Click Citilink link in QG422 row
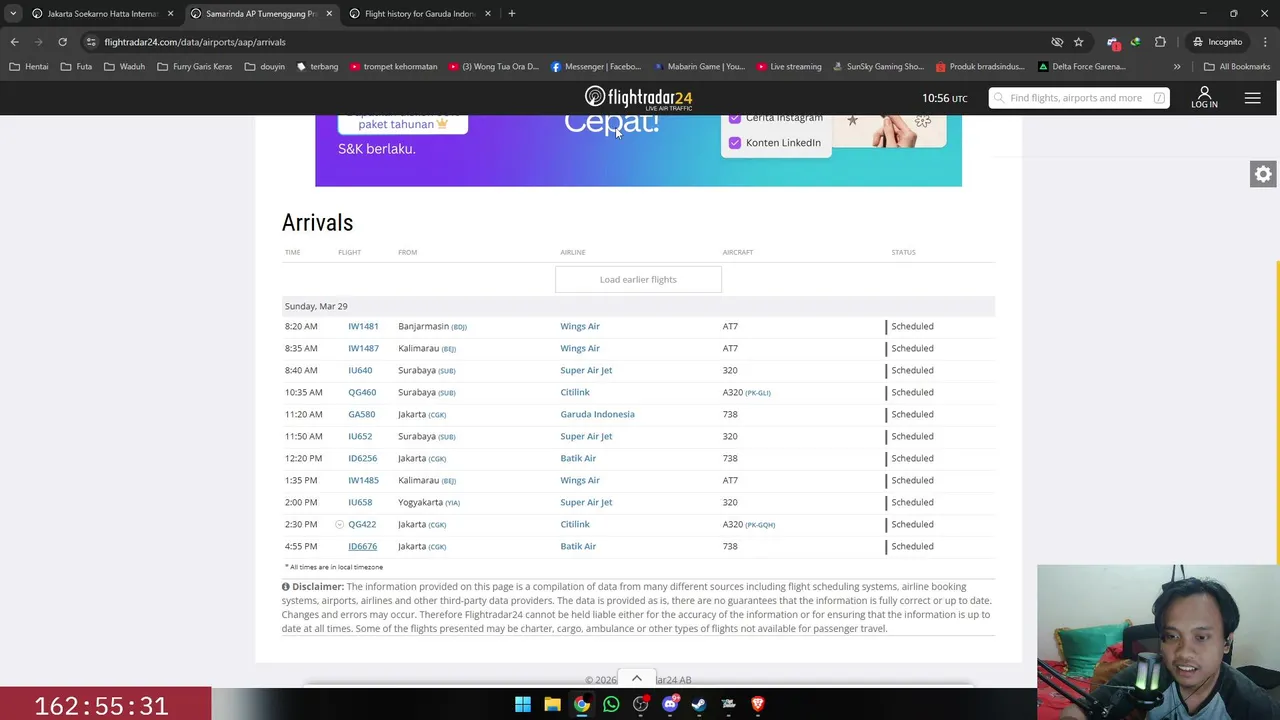This screenshot has width=1280, height=720. [575, 524]
